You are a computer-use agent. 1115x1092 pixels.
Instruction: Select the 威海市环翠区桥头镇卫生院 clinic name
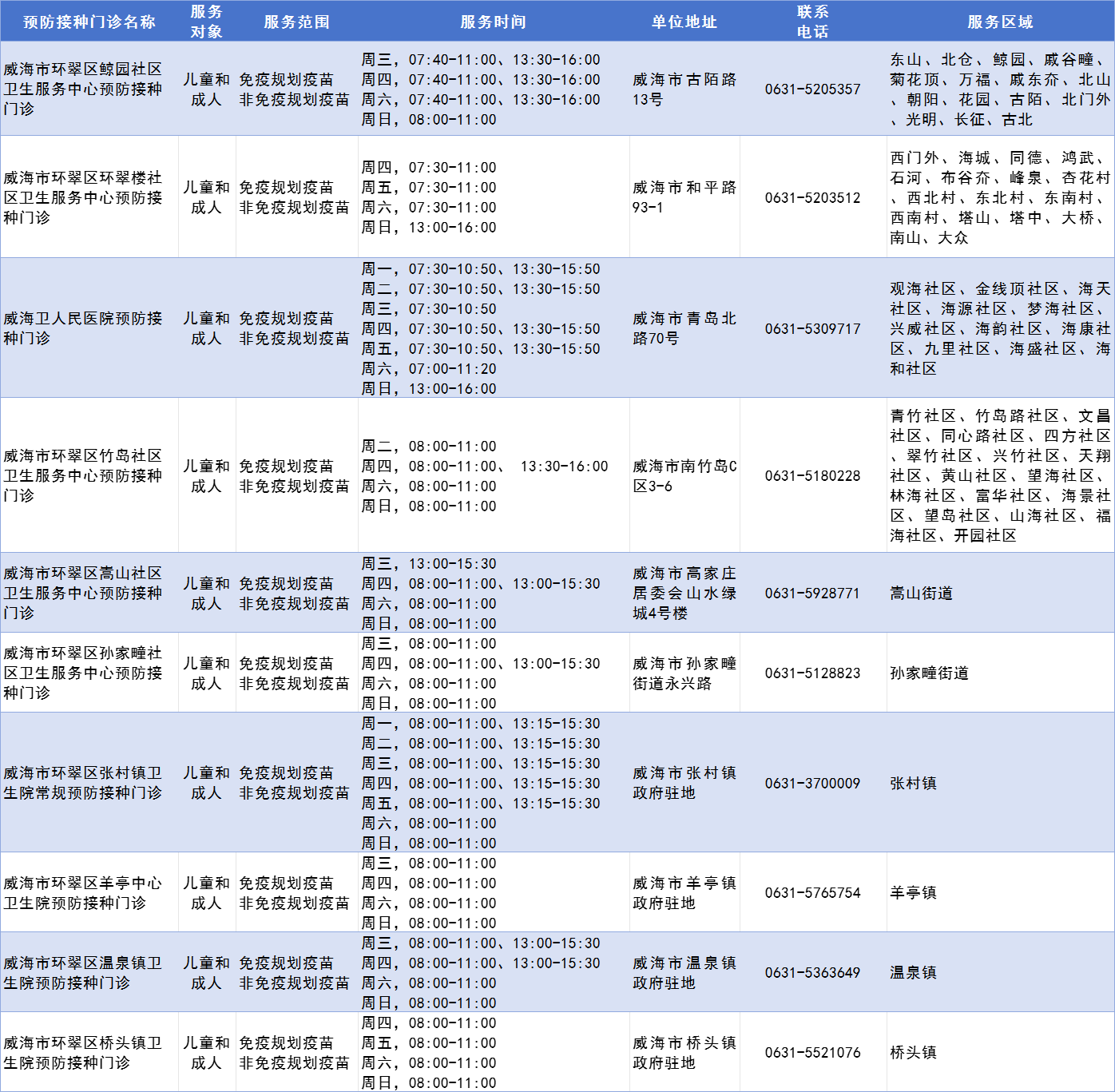click(83, 1053)
